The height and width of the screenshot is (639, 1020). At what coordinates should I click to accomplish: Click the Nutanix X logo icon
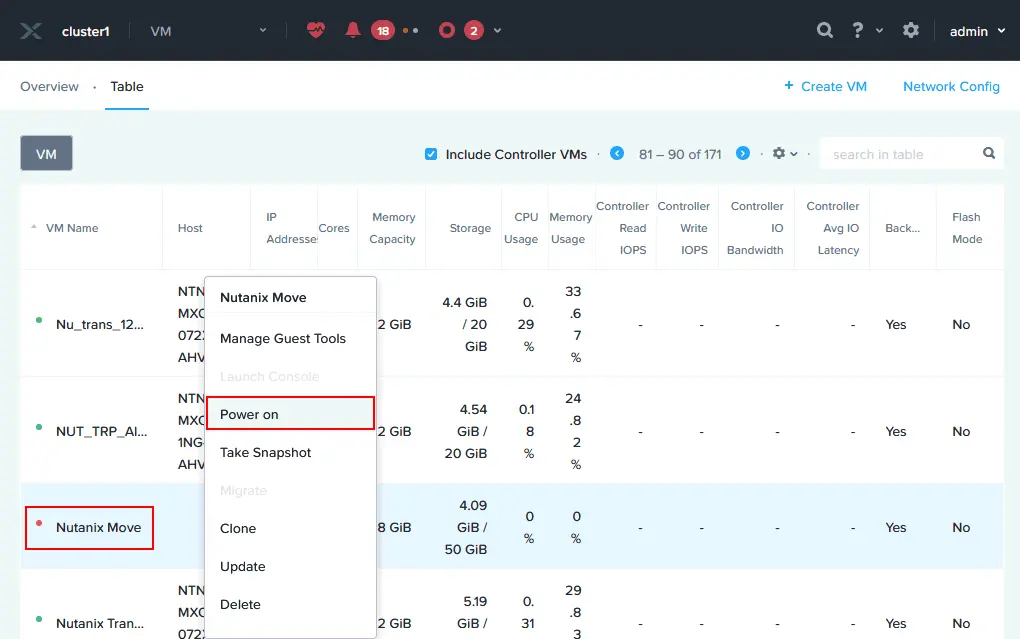(31, 31)
